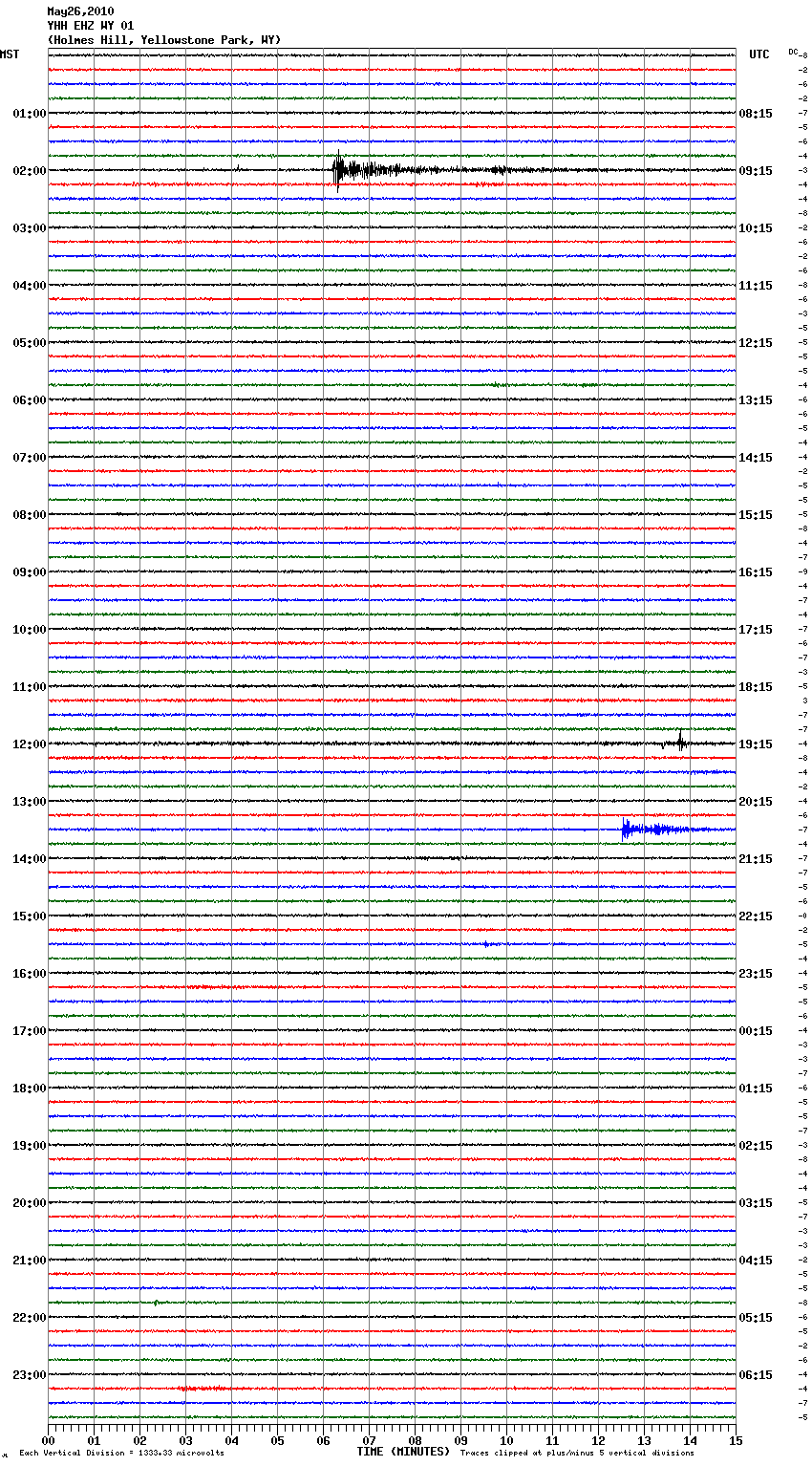Click the 18:15 UTC row label
This screenshot has height=1466, width=812.
coord(756,687)
